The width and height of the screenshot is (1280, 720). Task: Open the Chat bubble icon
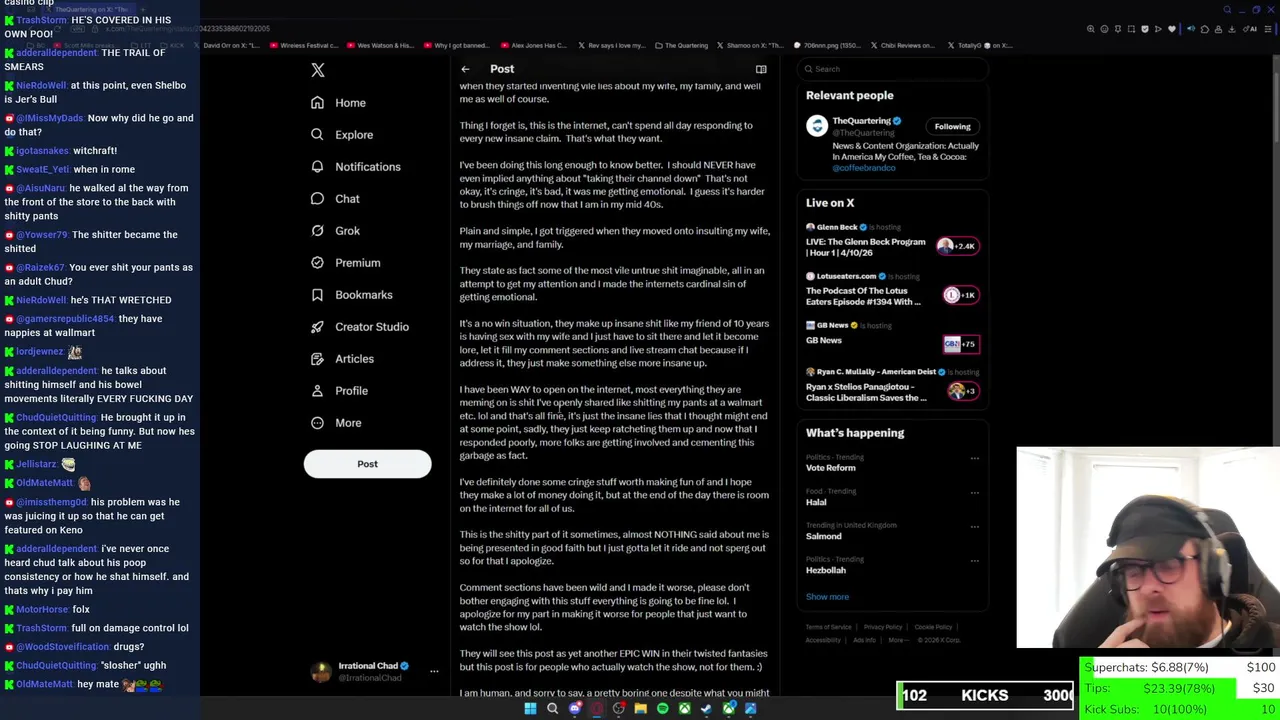point(317,199)
